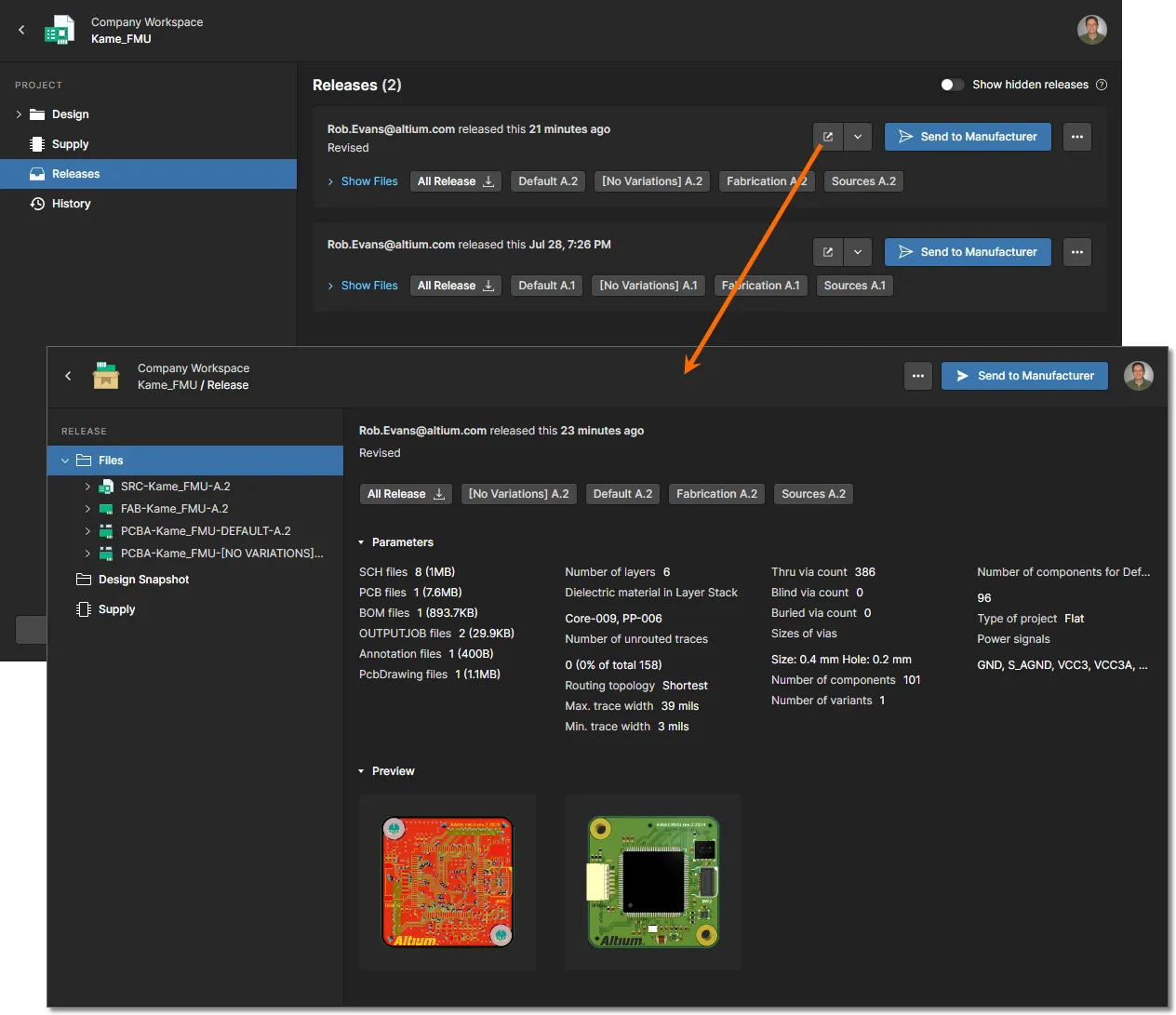
Task: Expand PCBA-Kame_FMU-DEFAULT-A.2 tree item
Action: 87,531
